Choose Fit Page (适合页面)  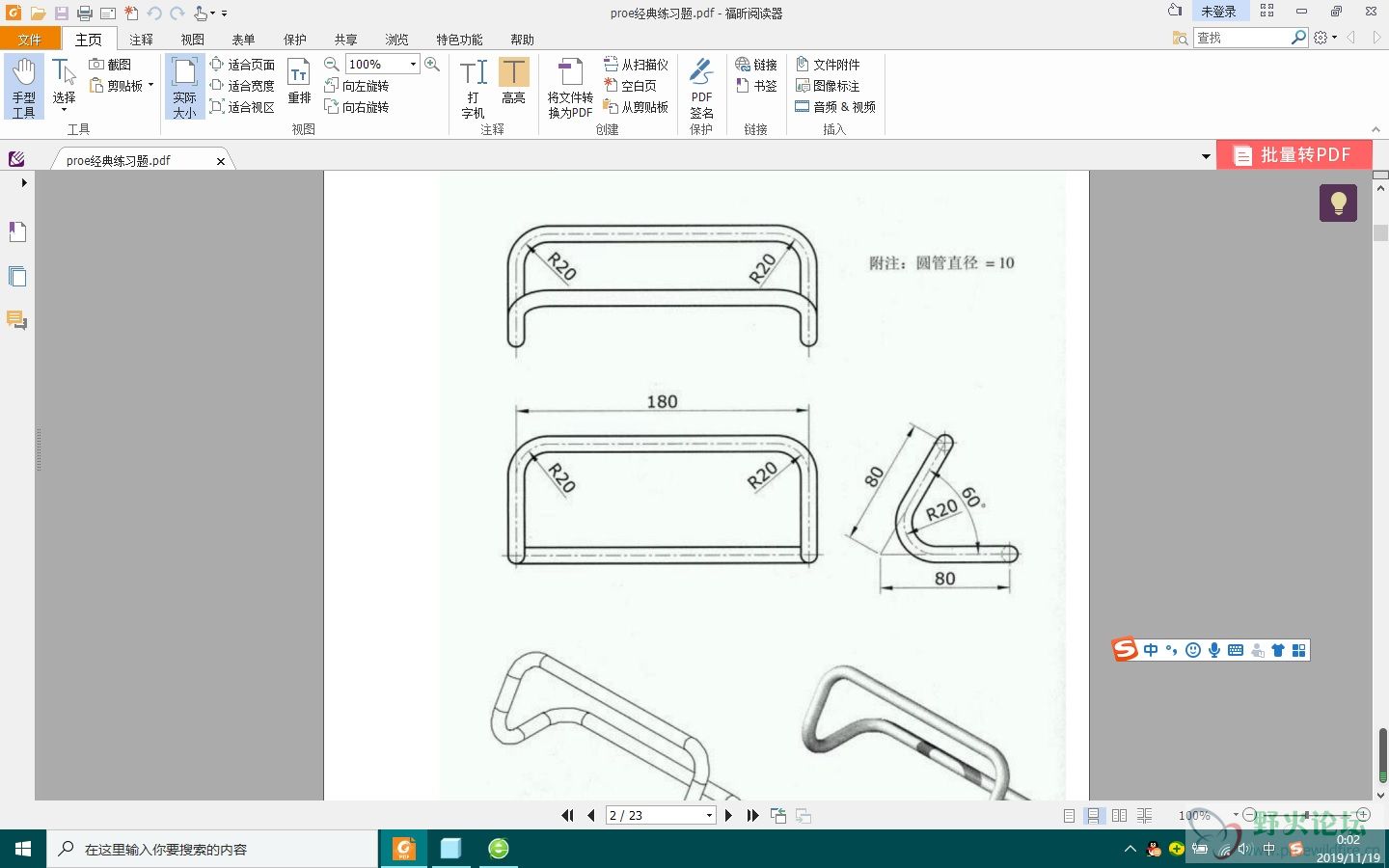point(242,65)
